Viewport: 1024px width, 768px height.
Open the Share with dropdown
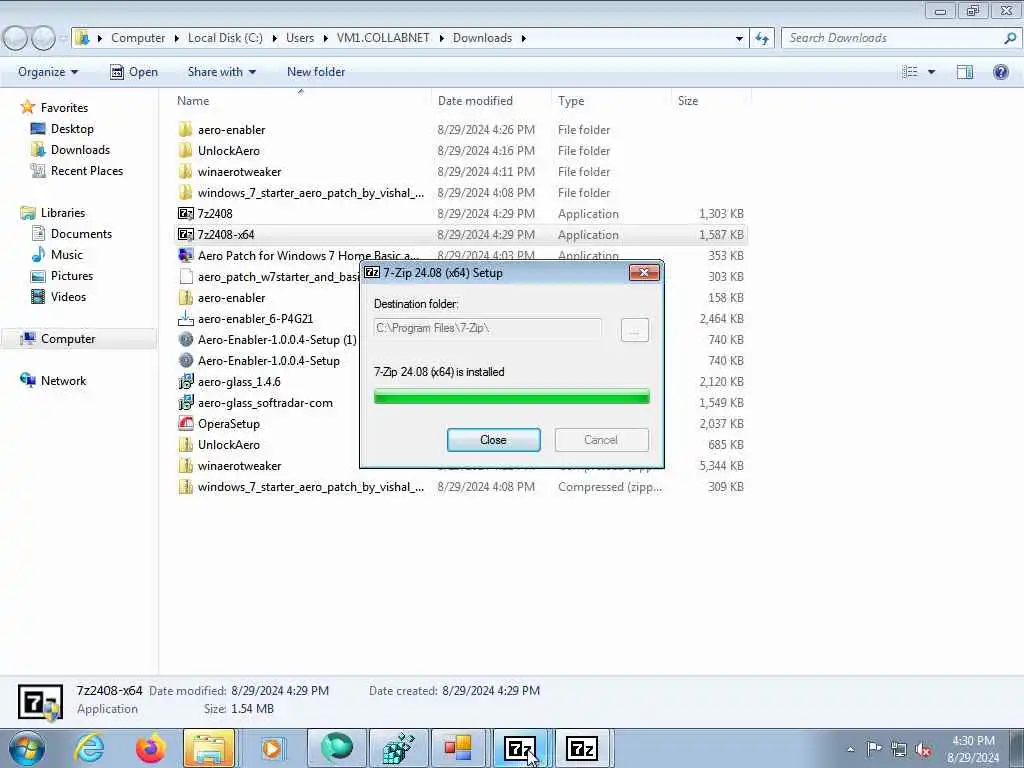[x=221, y=72]
